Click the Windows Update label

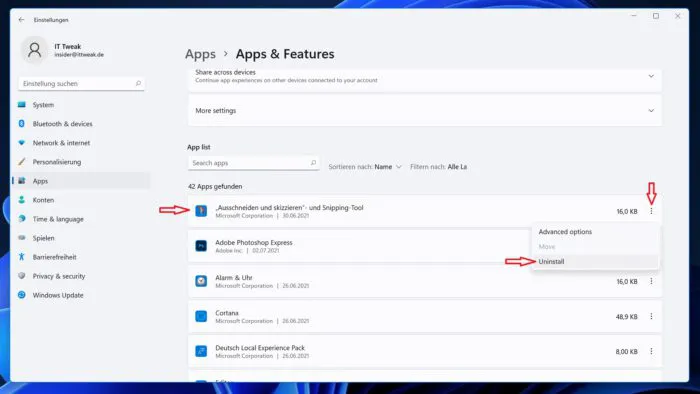pyautogui.click(x=58, y=295)
